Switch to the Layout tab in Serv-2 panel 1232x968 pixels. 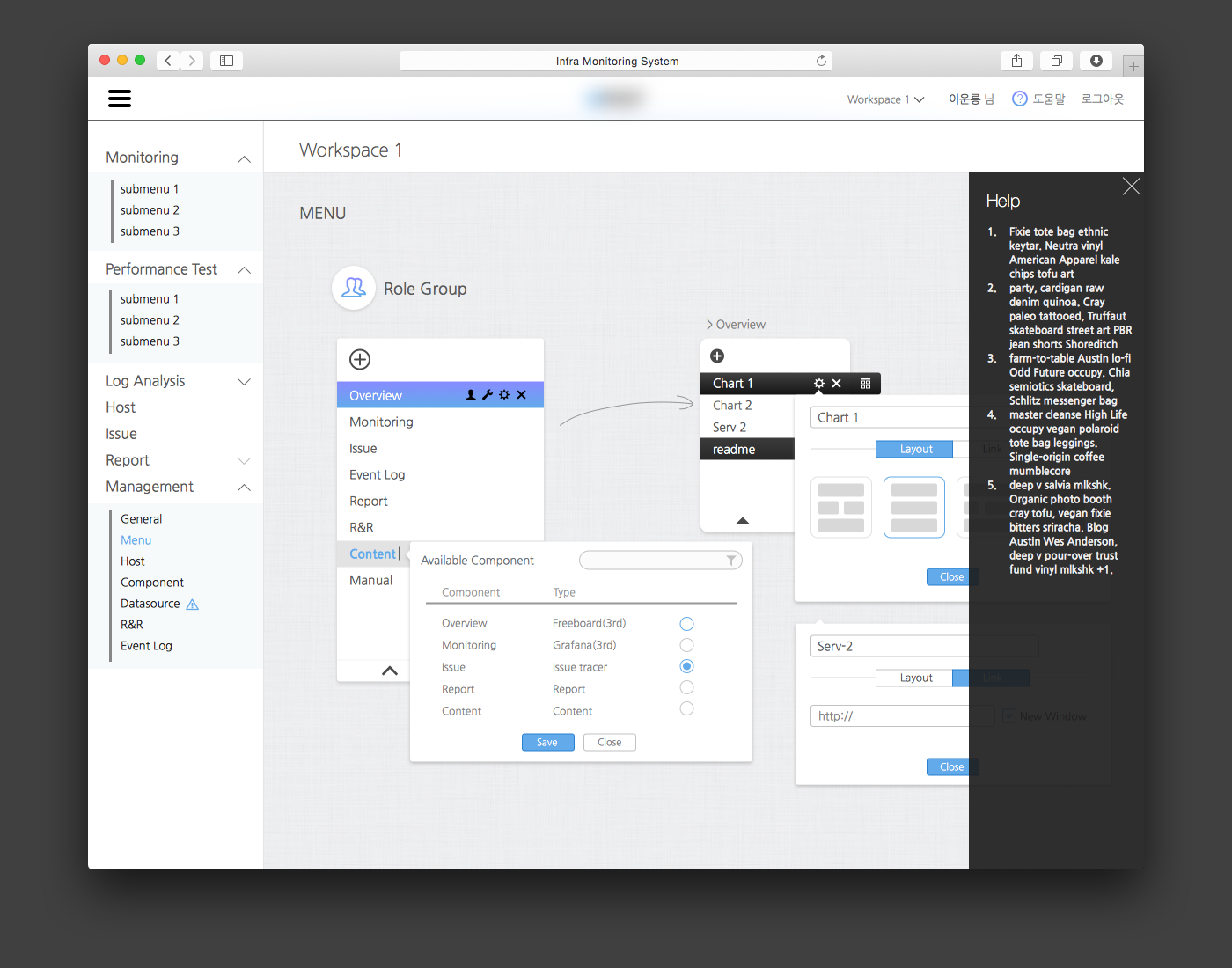pyautogui.click(x=915, y=678)
